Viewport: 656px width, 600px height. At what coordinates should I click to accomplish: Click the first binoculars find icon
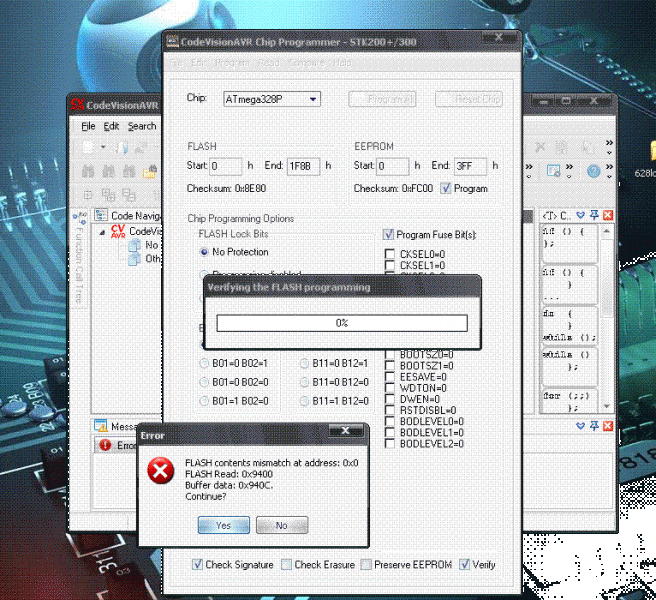88,172
